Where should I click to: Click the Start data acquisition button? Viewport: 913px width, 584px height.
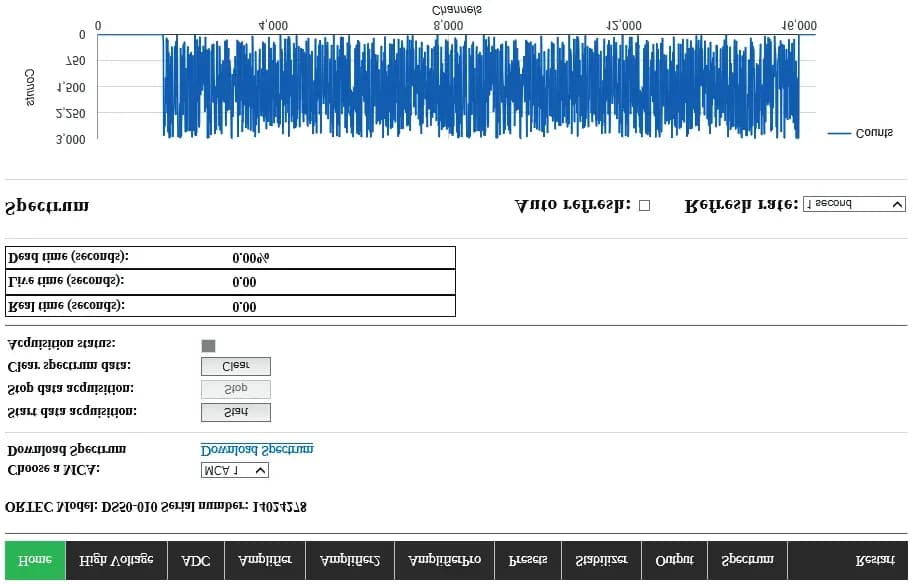pyautogui.click(x=236, y=412)
